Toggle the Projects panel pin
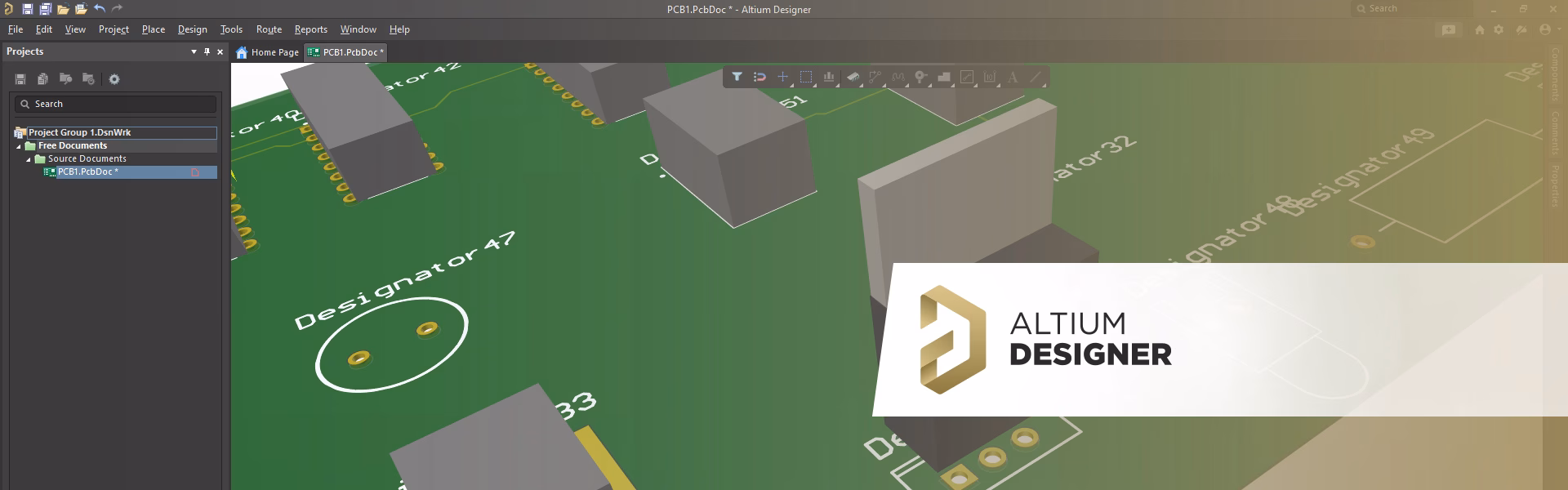1568x490 pixels. click(x=207, y=51)
